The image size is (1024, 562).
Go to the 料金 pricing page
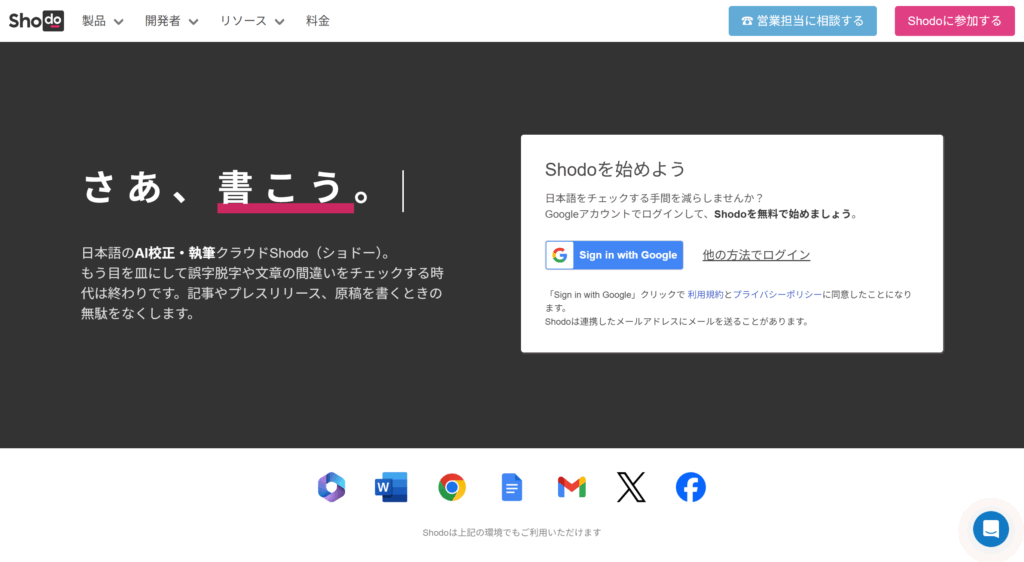317,21
